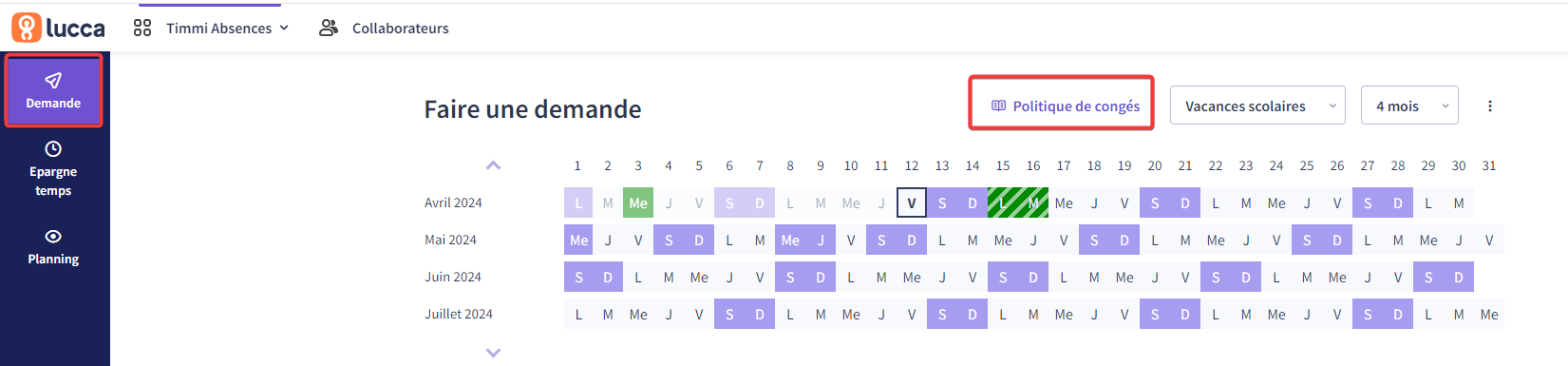The image size is (1568, 366).
Task: Click the book icon beside Politique de congés
Action: 998,106
